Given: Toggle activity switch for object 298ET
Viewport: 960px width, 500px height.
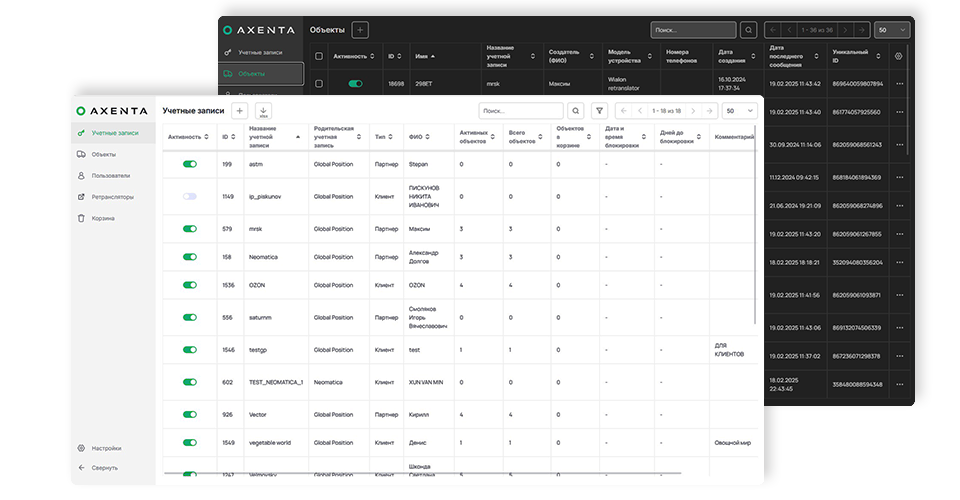Looking at the screenshot, I should [356, 84].
